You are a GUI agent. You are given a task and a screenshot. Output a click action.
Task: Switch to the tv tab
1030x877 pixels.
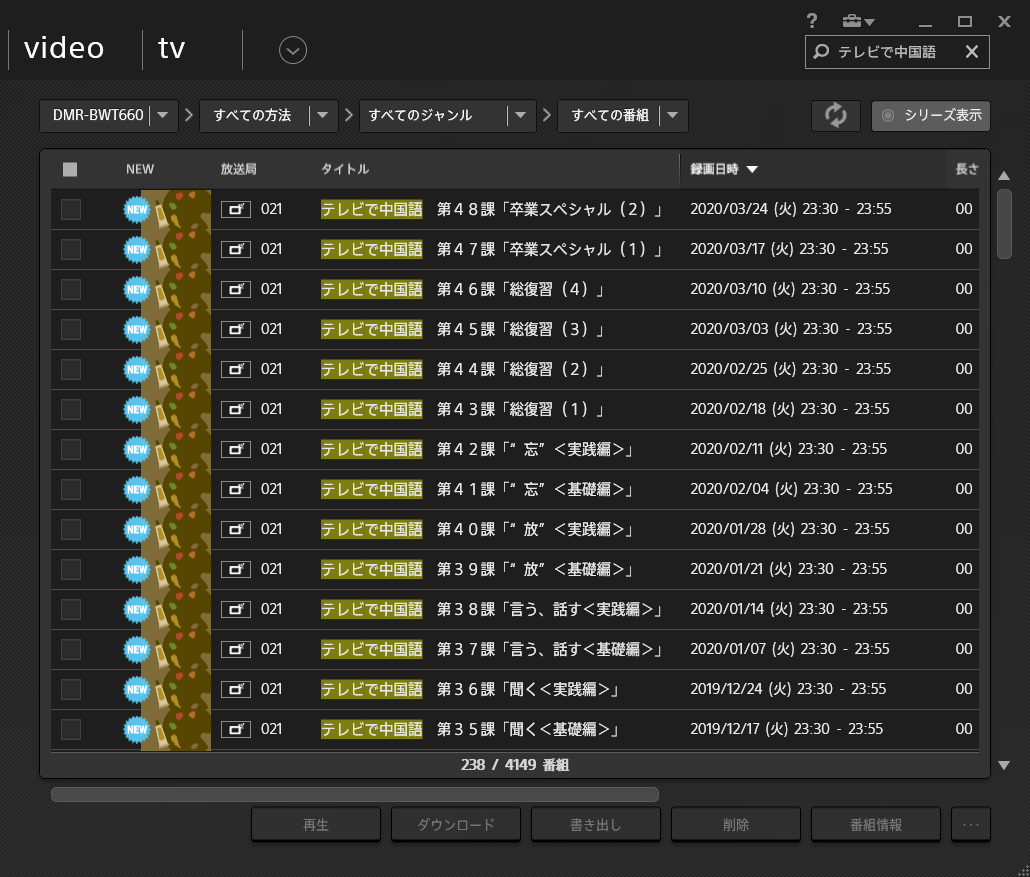(x=172, y=48)
